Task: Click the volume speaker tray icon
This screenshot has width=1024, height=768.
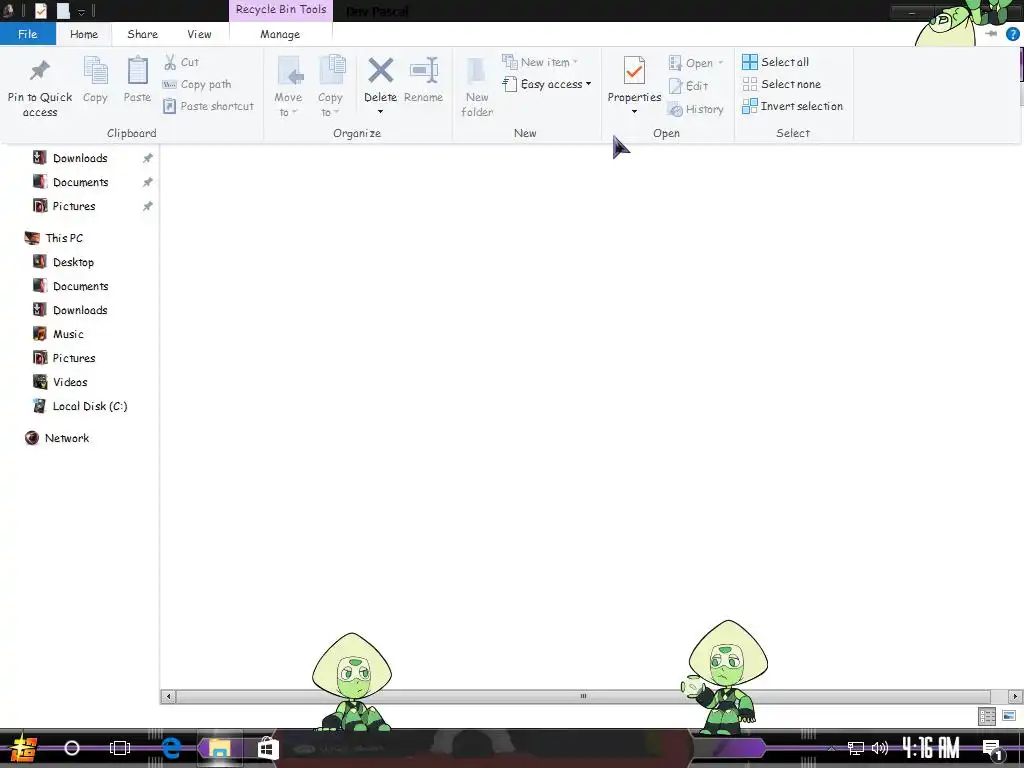Action: pos(880,748)
